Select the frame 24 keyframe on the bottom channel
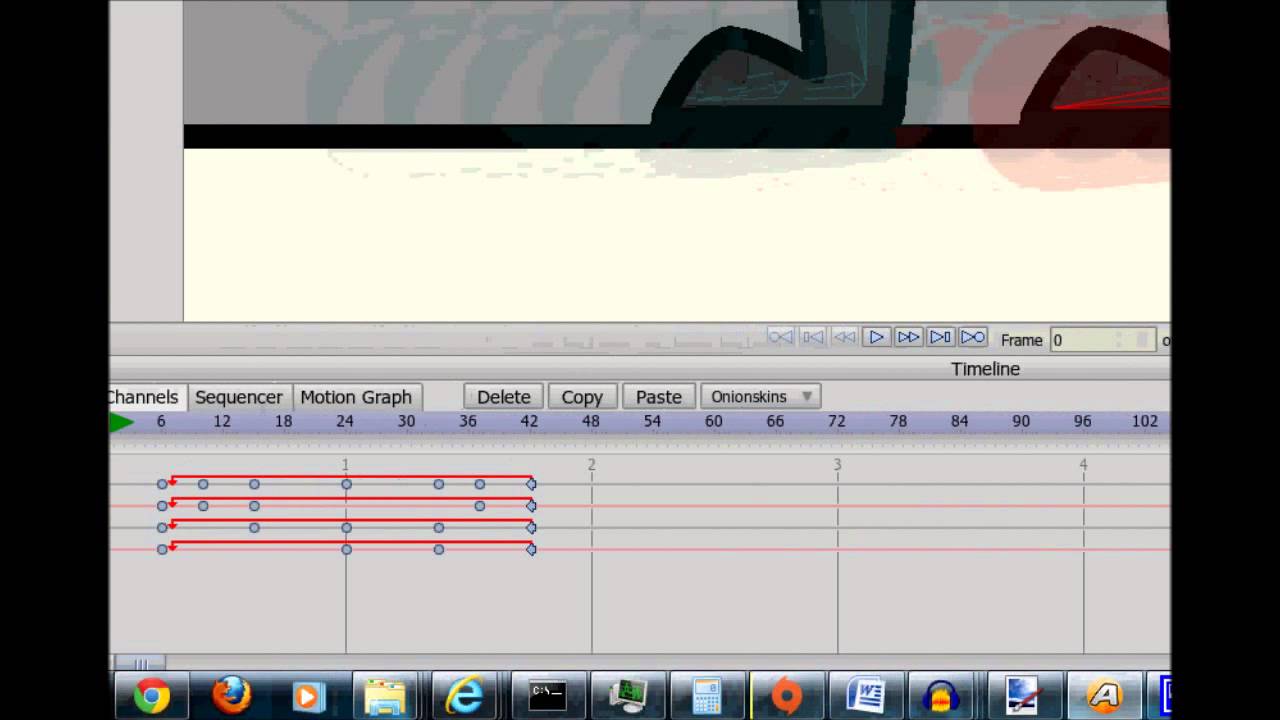This screenshot has height=720, width=1280. point(346,549)
